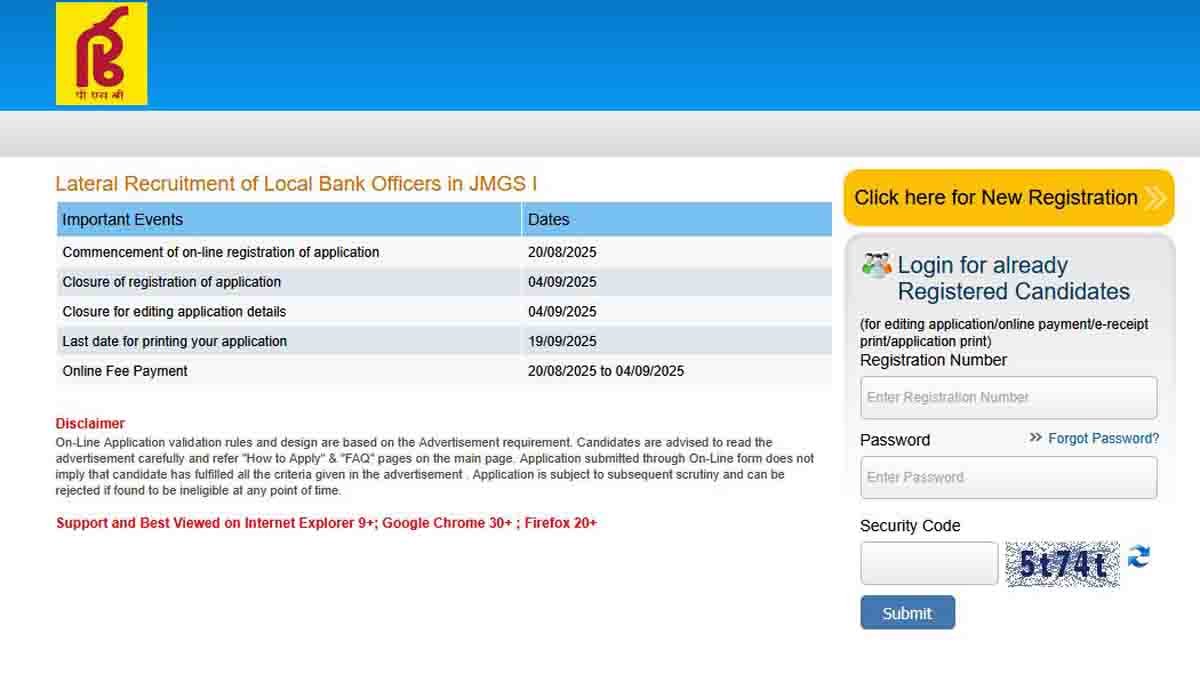Focus the Enter Password field
This screenshot has height=675, width=1200.
[x=1008, y=478]
